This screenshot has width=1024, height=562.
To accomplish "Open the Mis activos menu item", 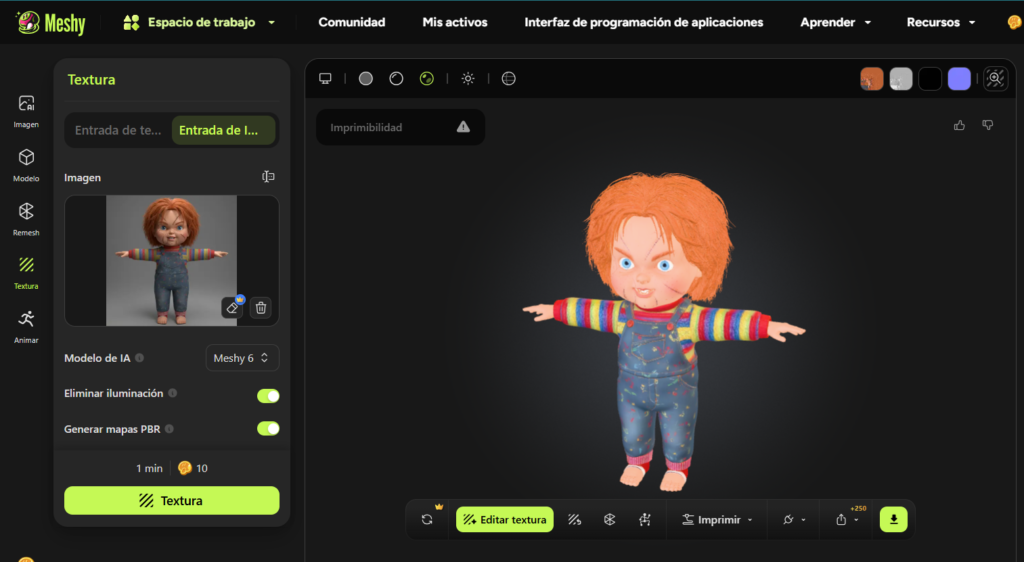I will point(455,22).
